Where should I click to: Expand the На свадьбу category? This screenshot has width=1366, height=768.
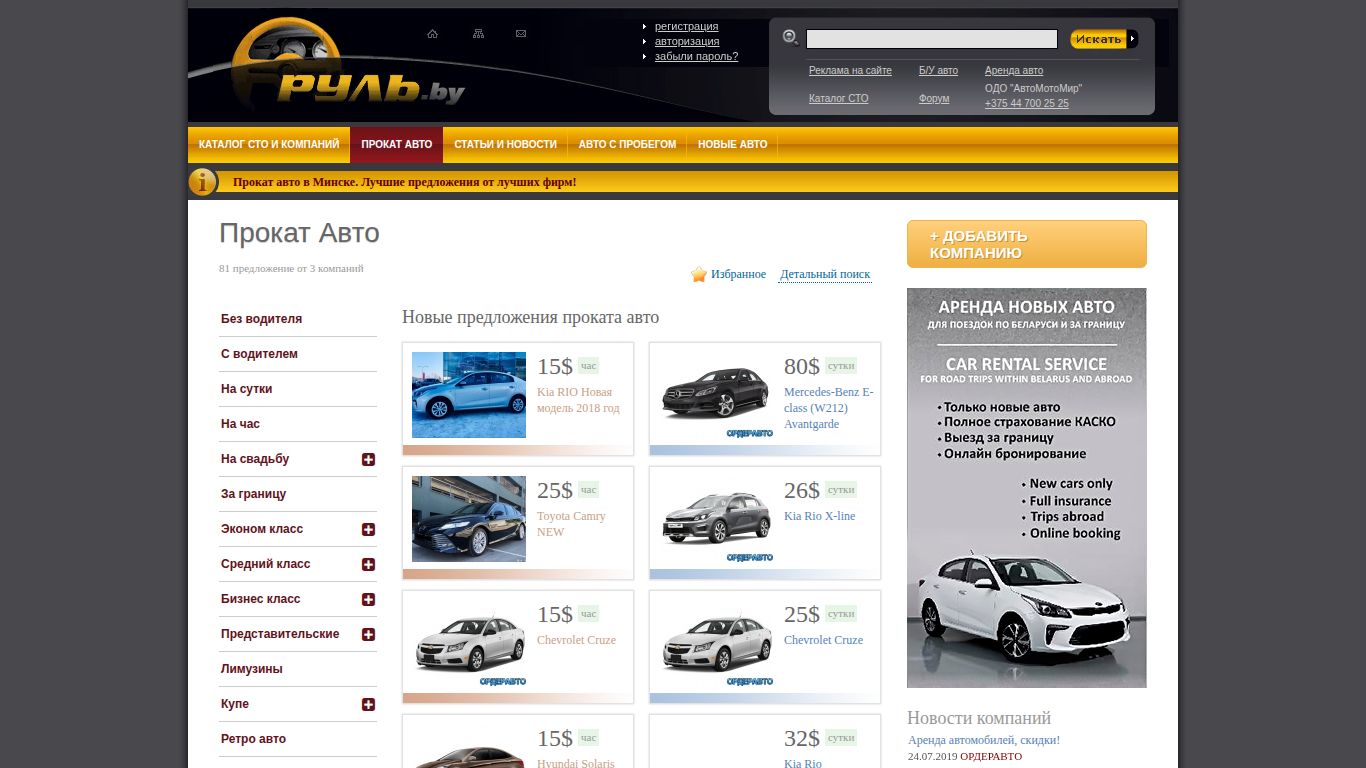pos(368,459)
